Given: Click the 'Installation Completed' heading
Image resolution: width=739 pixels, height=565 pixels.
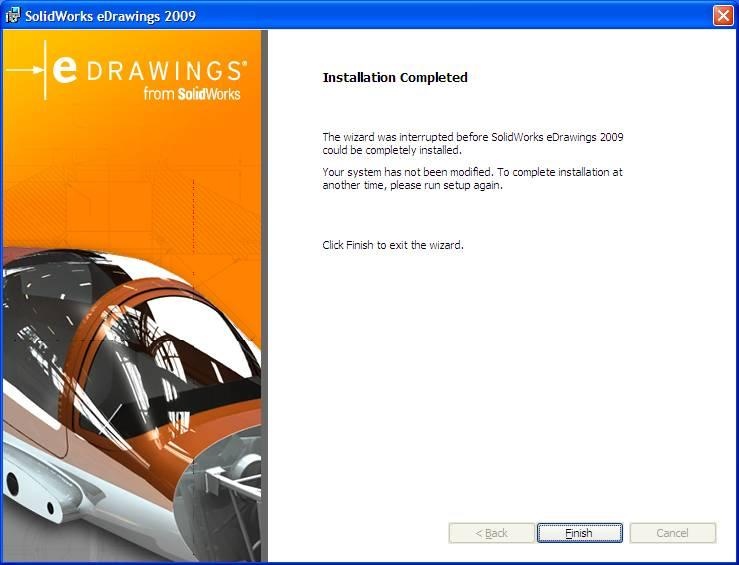Looking at the screenshot, I should click(395, 77).
